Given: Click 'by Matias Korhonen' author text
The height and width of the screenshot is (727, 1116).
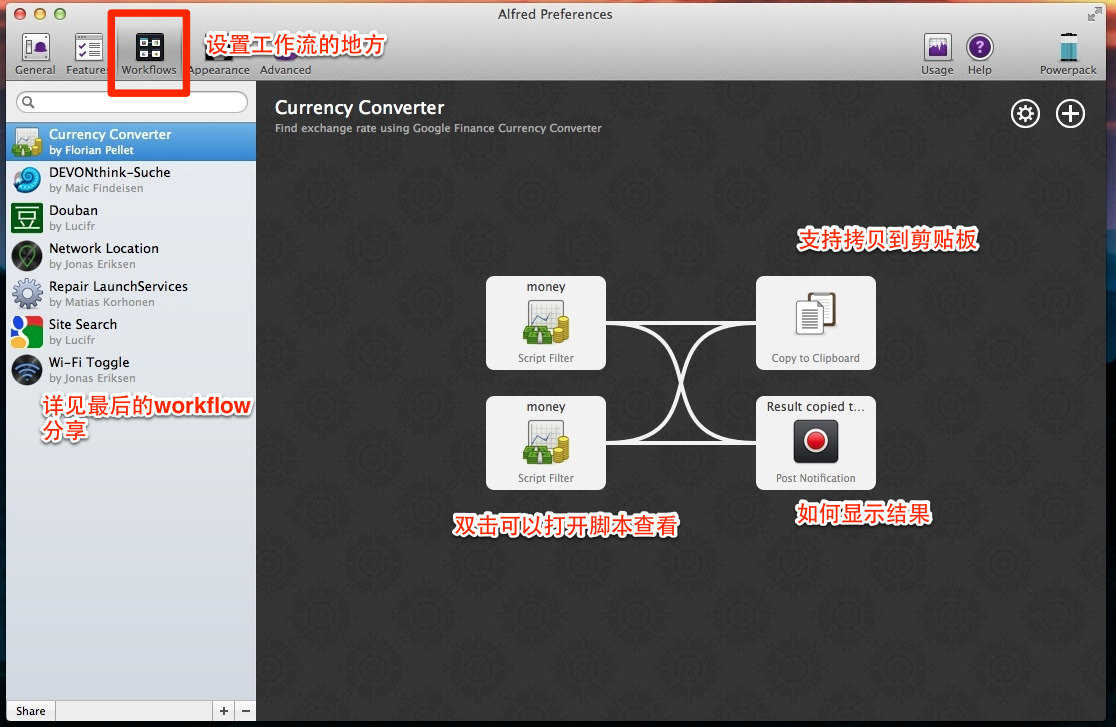Looking at the screenshot, I should pos(102,302).
